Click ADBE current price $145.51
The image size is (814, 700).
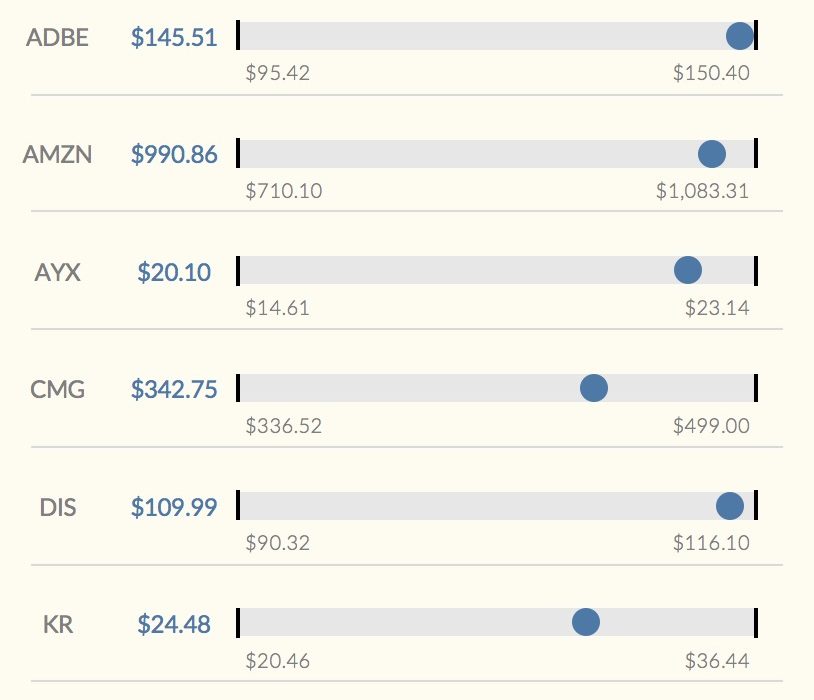point(174,38)
